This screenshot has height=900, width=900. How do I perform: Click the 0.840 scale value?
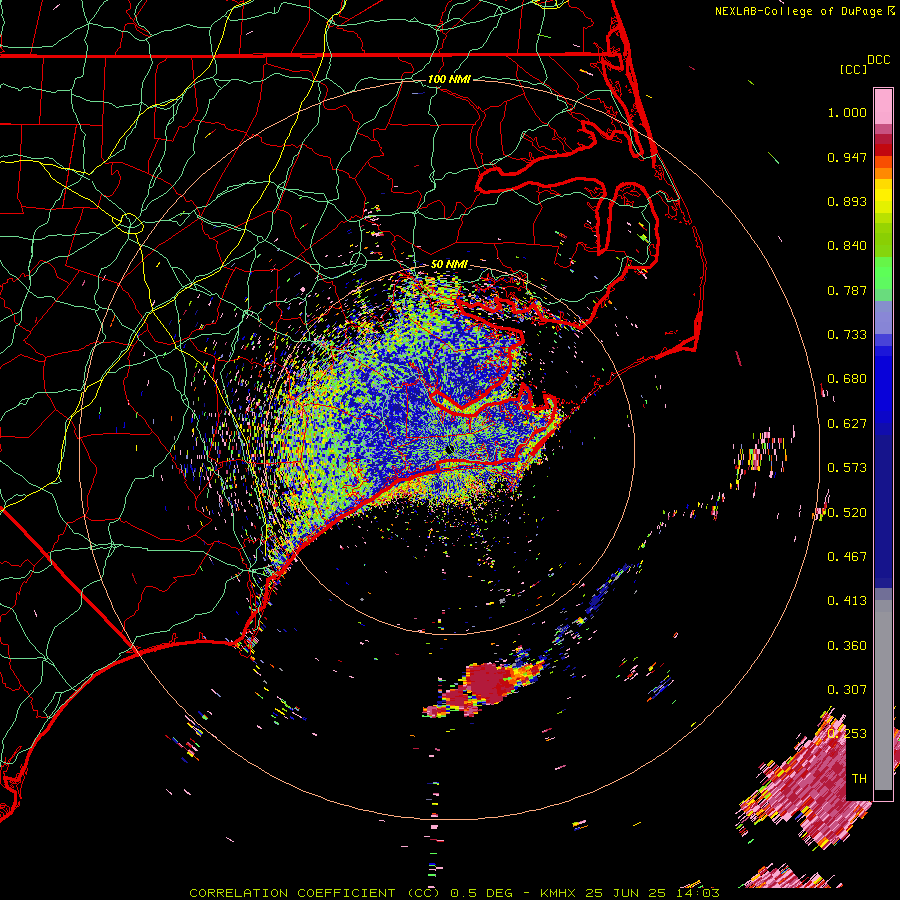(847, 246)
